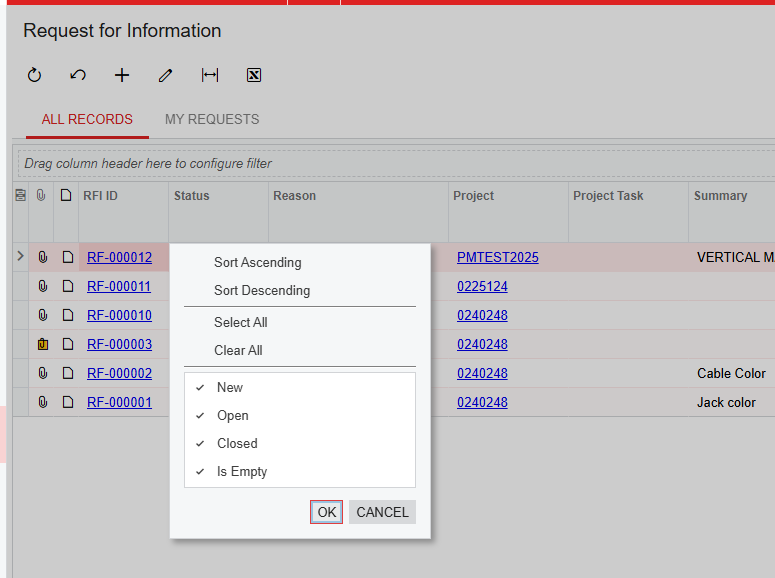This screenshot has width=775, height=578.
Task: Export to Excel using toolbar icon
Action: click(x=254, y=75)
